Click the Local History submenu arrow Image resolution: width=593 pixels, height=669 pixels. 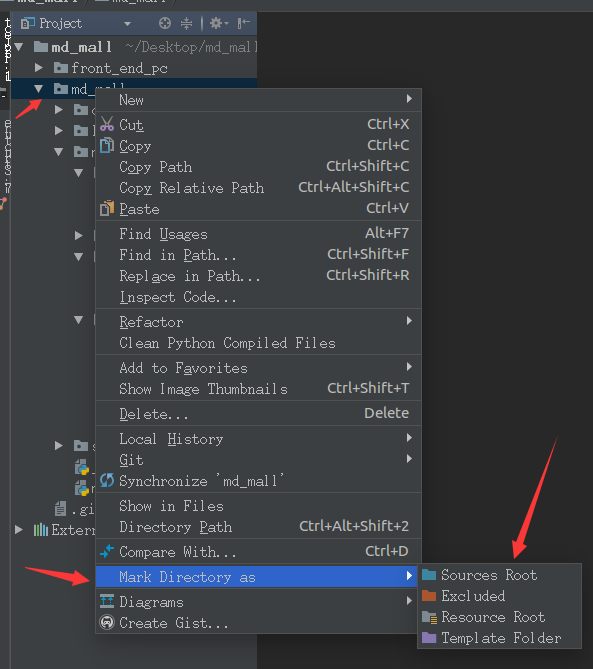click(409, 437)
